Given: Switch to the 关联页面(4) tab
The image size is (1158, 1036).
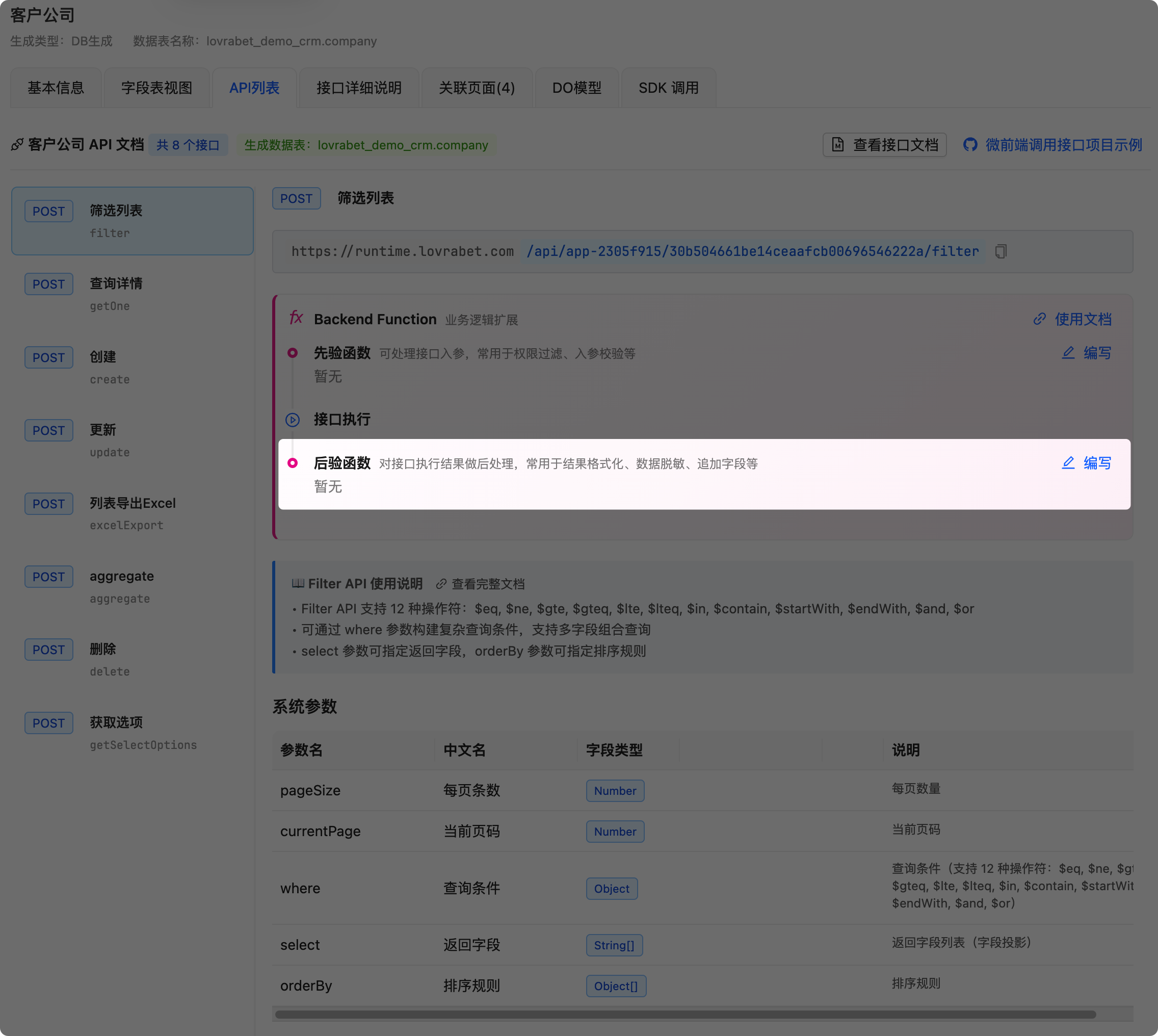Looking at the screenshot, I should point(477,88).
